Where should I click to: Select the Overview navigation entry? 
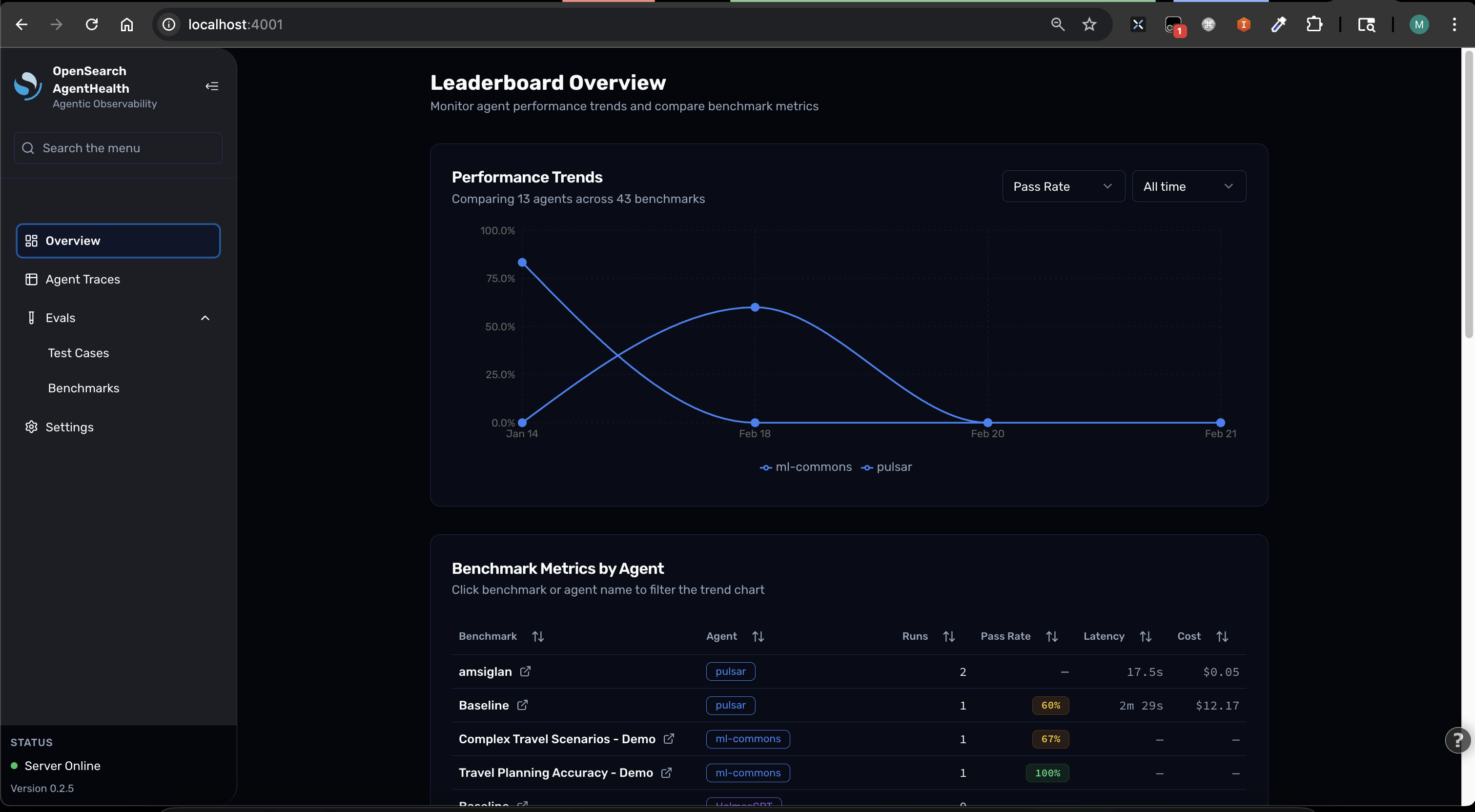click(x=73, y=241)
